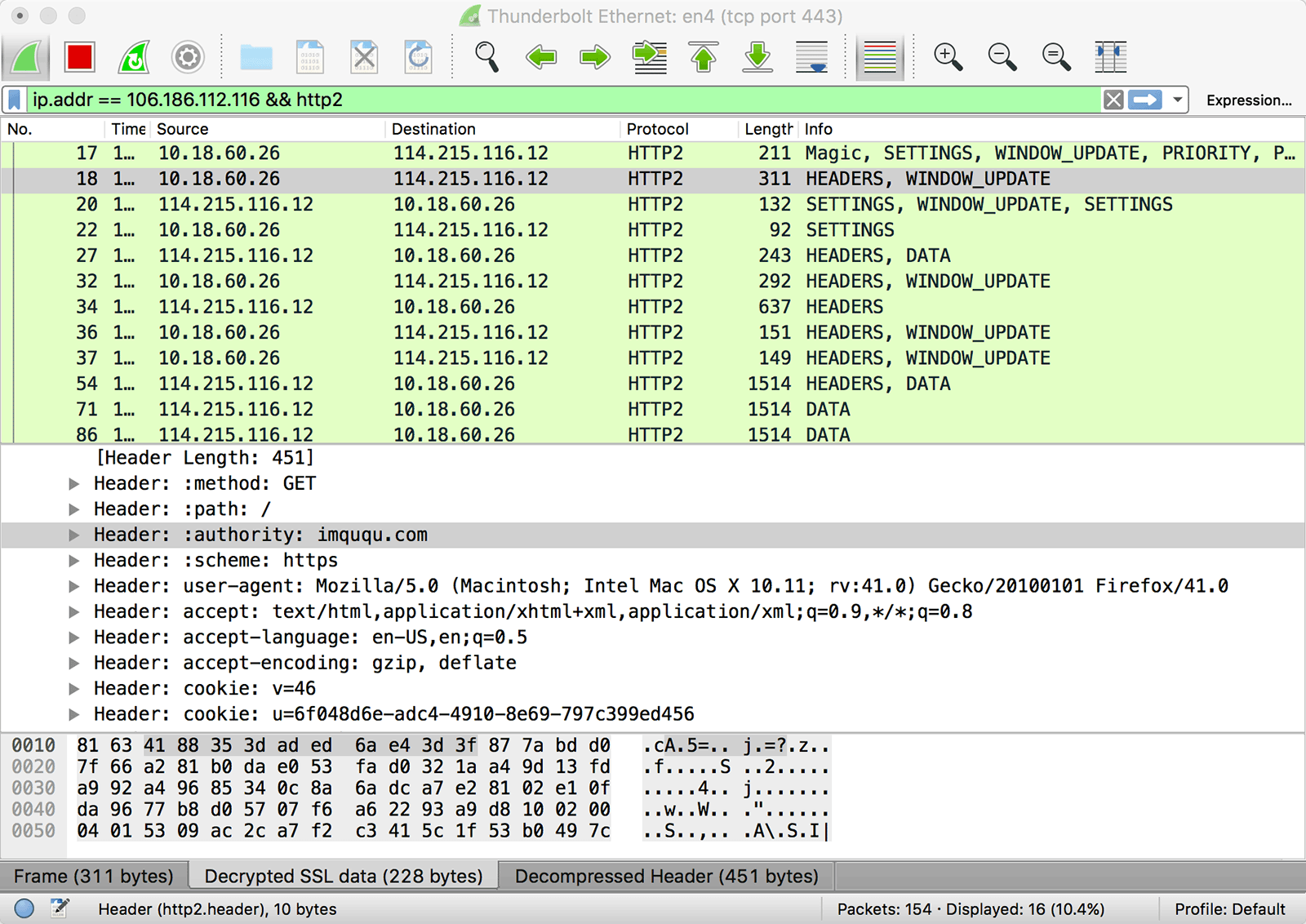1306x924 pixels.
Task: Expand the cookie: u=6f048d6e header
Action: pyautogui.click(x=74, y=714)
